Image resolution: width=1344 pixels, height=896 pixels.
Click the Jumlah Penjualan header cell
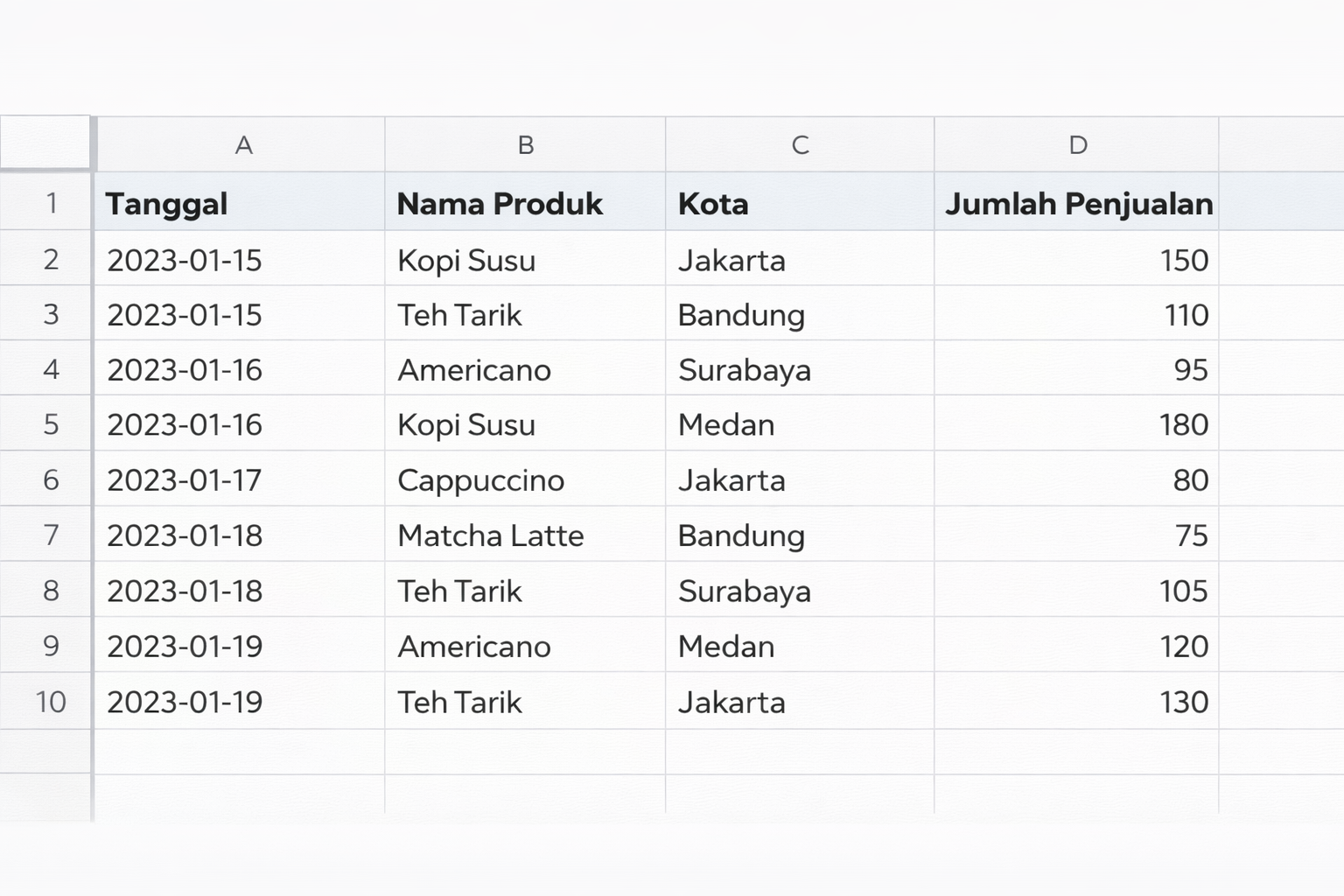[1077, 203]
